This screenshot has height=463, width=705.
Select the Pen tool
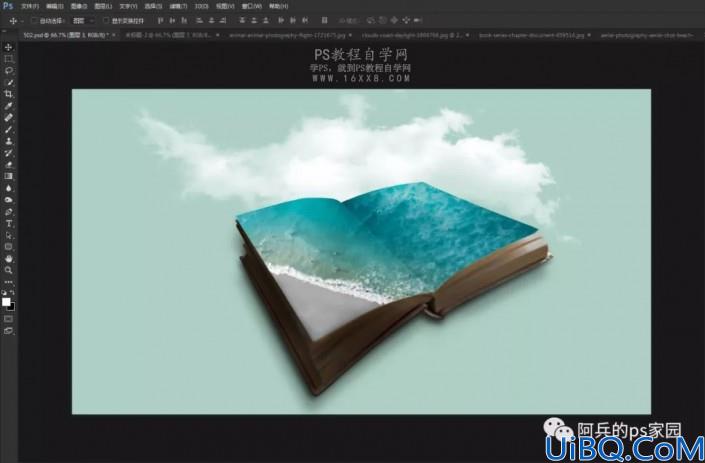tap(8, 212)
